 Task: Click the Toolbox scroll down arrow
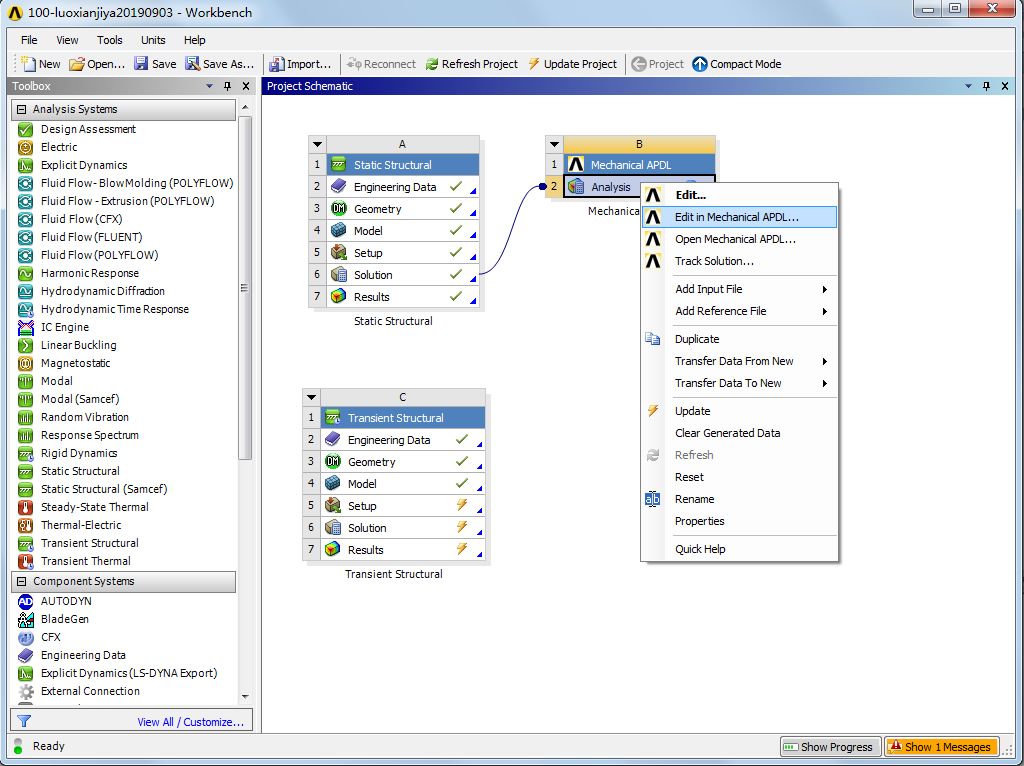[x=246, y=697]
